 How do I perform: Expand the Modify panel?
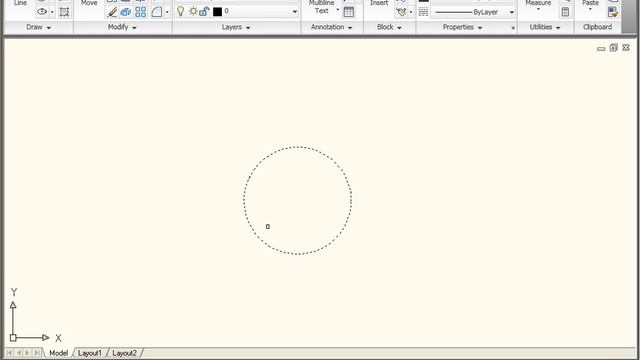[122, 27]
